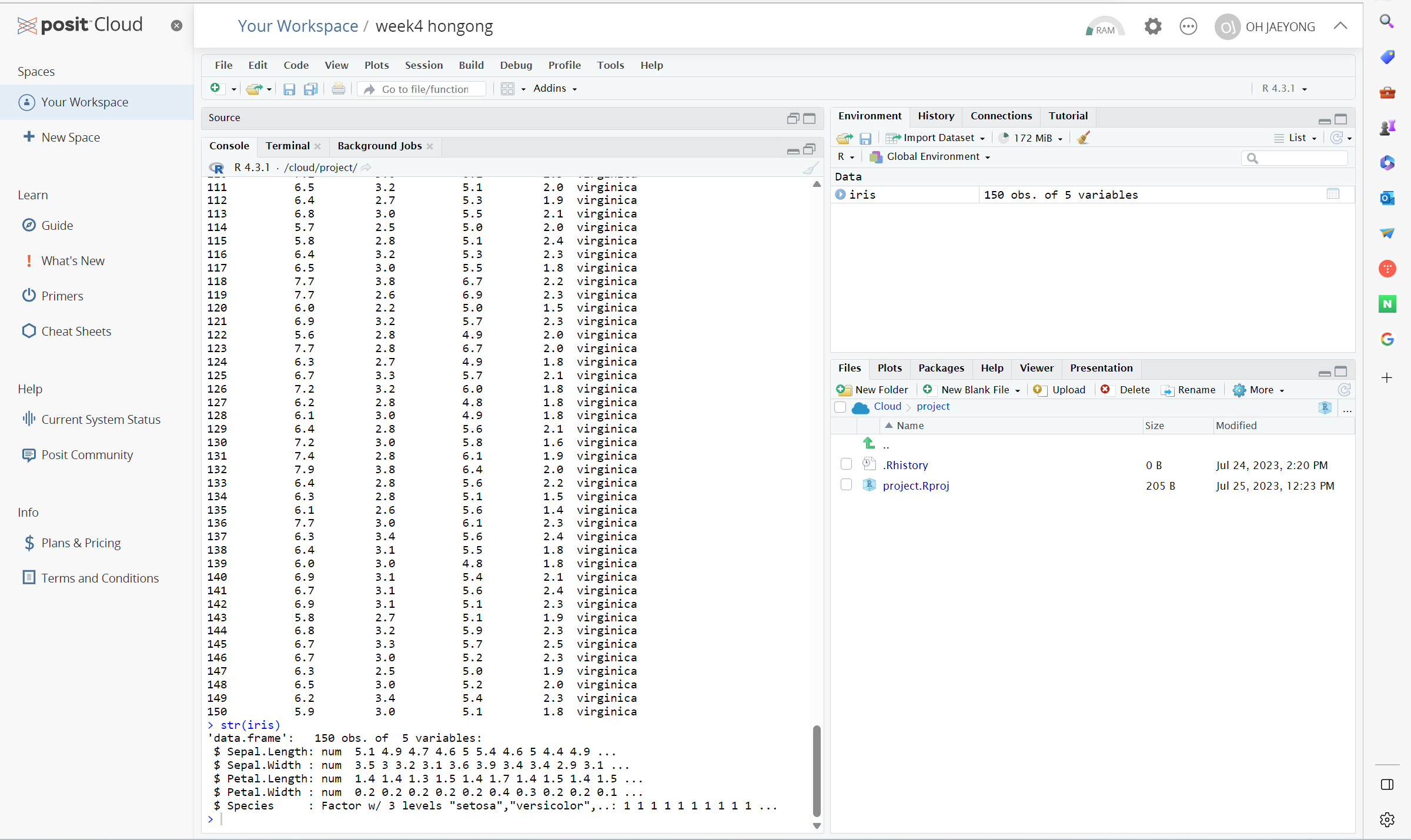Switch to the Packages tab
Image resolution: width=1411 pixels, height=840 pixels.
941,368
